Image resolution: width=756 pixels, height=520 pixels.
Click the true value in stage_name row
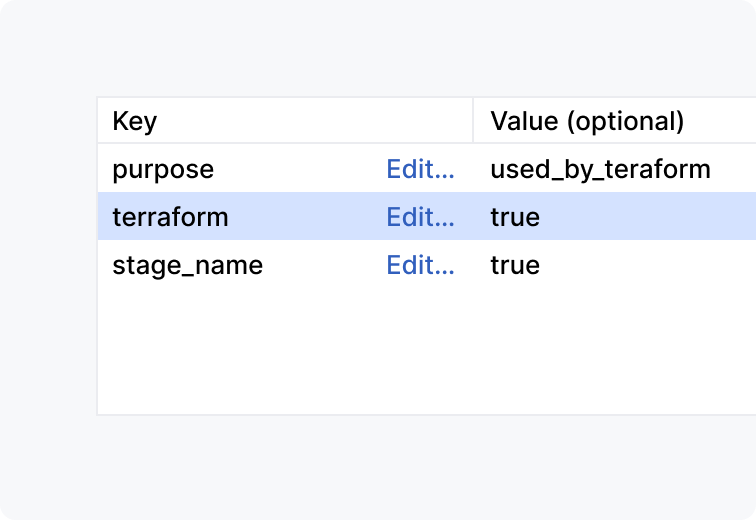(x=515, y=265)
